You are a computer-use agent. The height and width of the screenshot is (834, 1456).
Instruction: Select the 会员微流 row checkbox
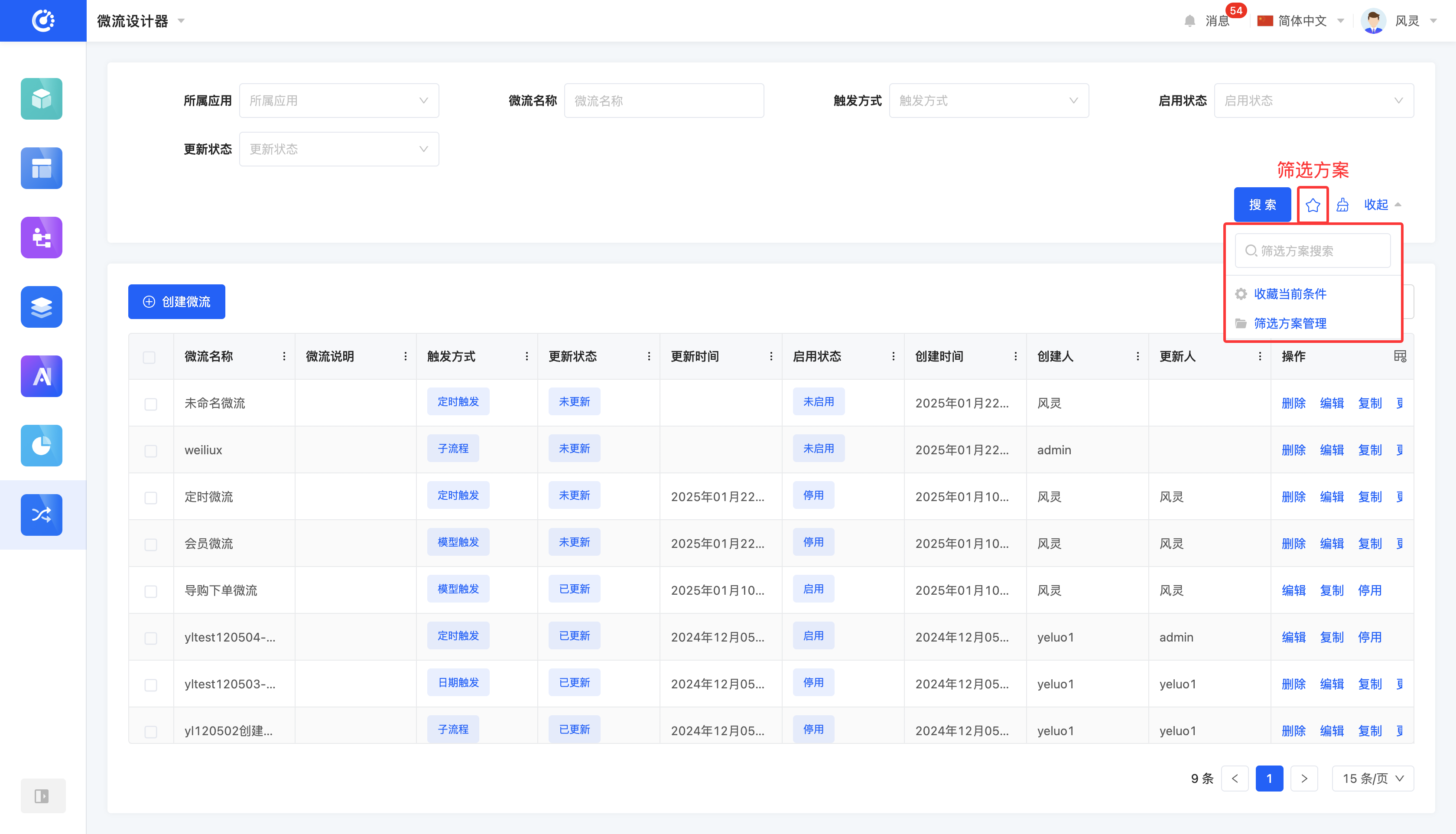click(150, 544)
